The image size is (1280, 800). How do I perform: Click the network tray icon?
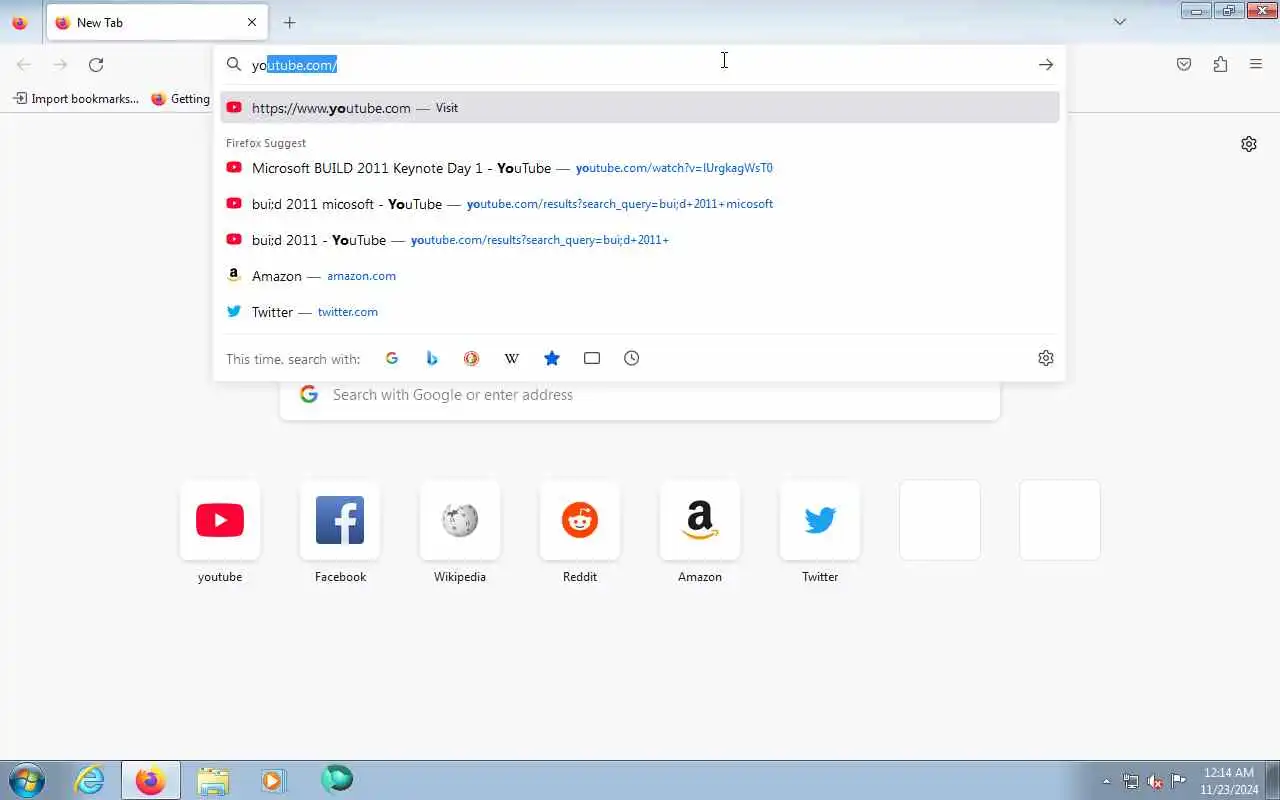[x=1131, y=781]
